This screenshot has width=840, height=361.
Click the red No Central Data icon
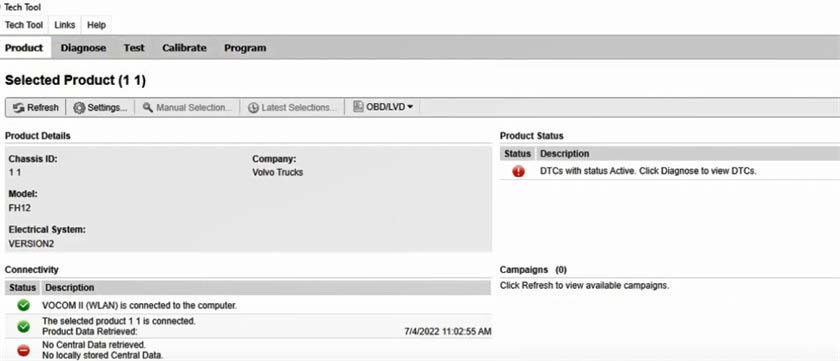(x=23, y=350)
